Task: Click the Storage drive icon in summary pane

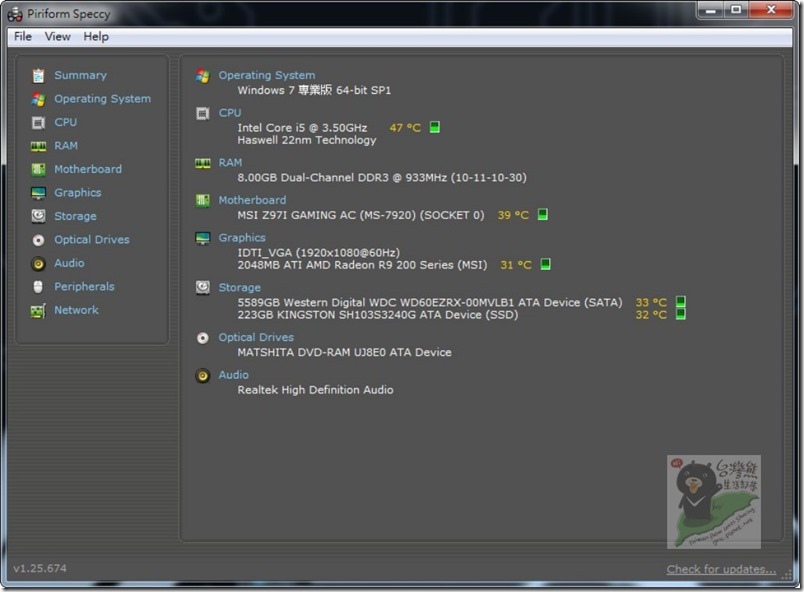Action: pyautogui.click(x=203, y=288)
